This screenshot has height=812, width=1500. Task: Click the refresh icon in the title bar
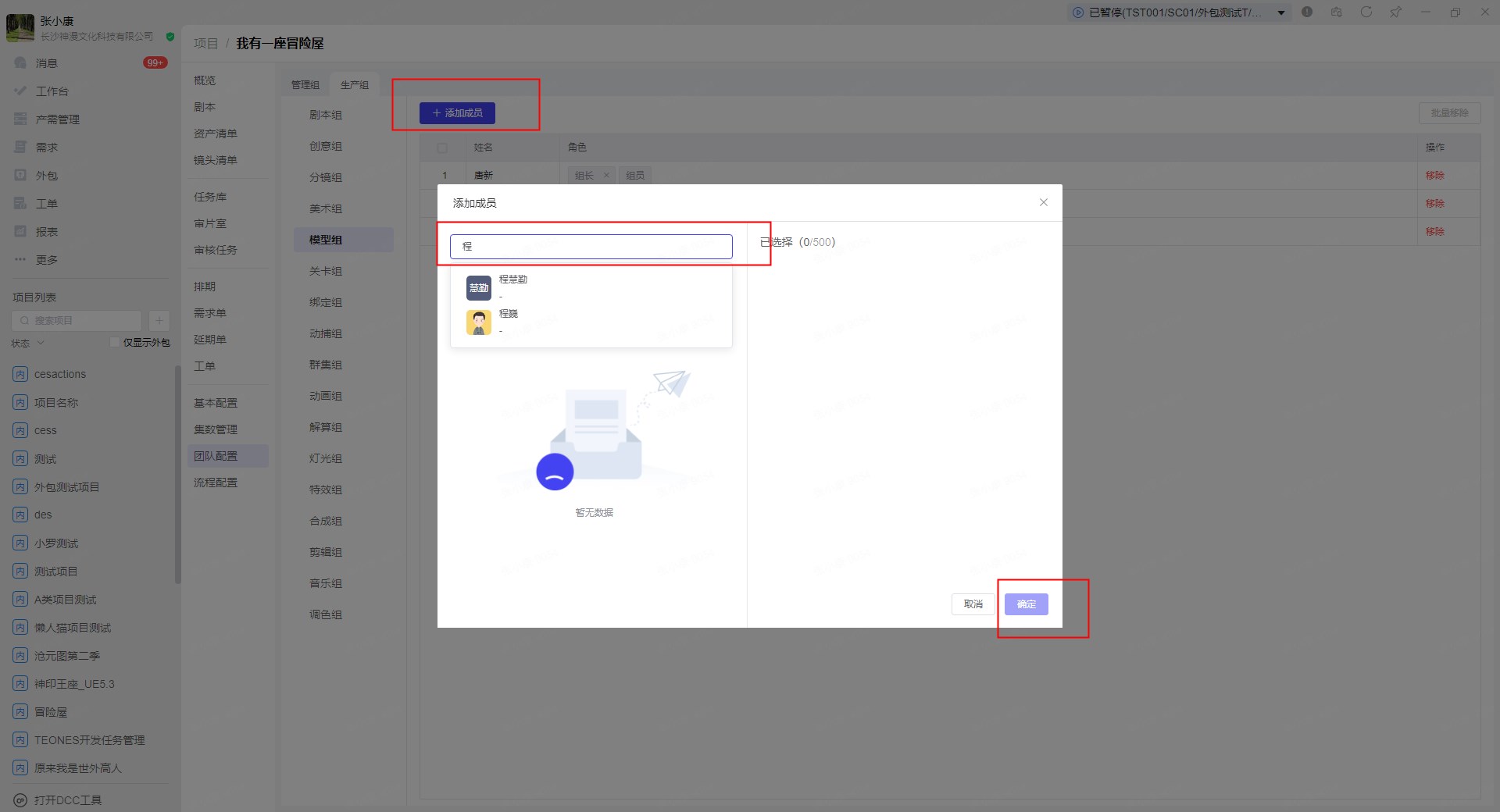click(x=1366, y=12)
